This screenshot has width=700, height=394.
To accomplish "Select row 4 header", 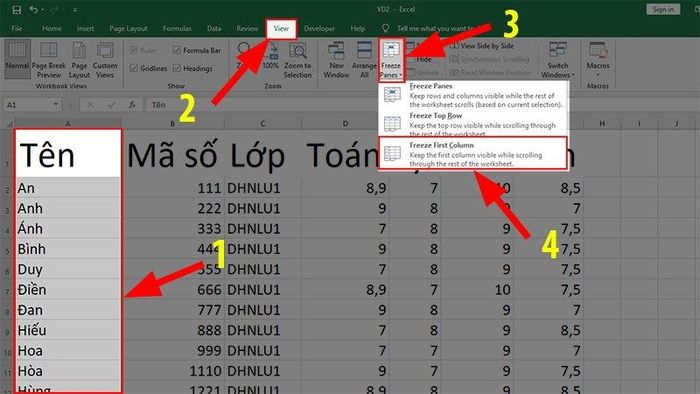I will coord(8,230).
